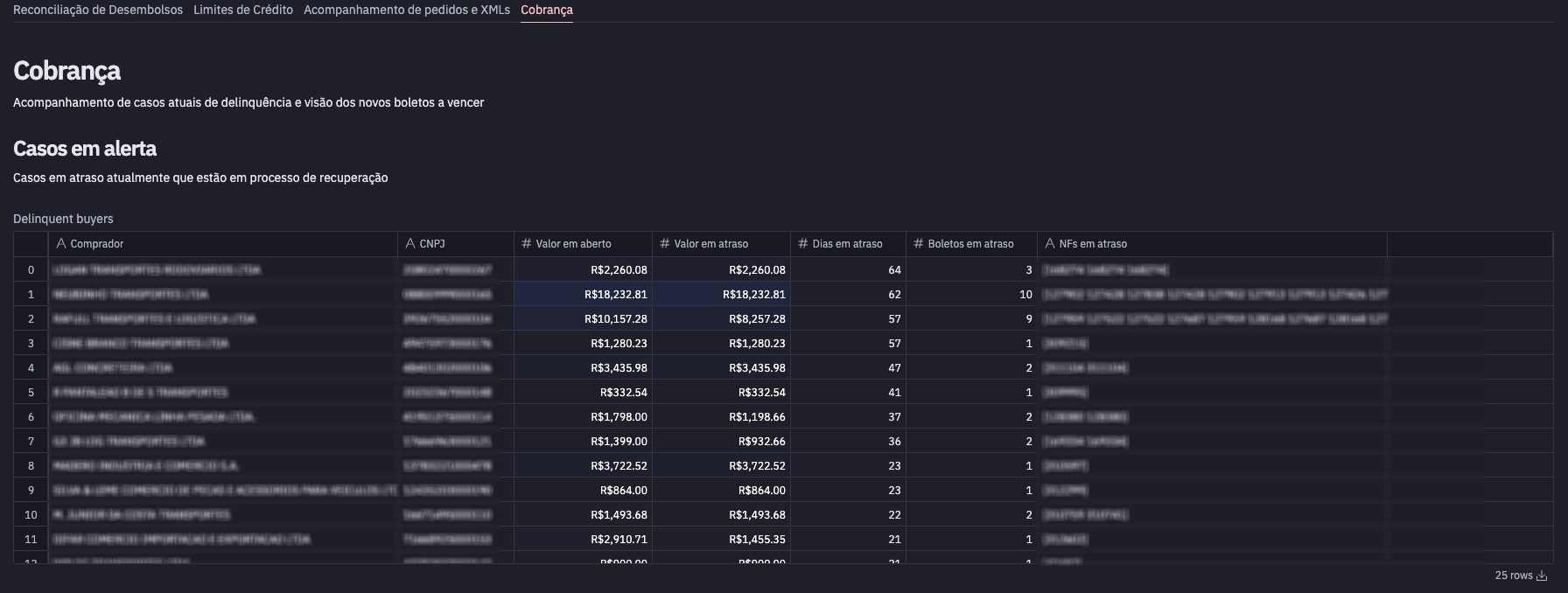The width and height of the screenshot is (1568, 593).
Task: Select the R$1,493.68 Valor em aberto cell
Action: tap(583, 515)
